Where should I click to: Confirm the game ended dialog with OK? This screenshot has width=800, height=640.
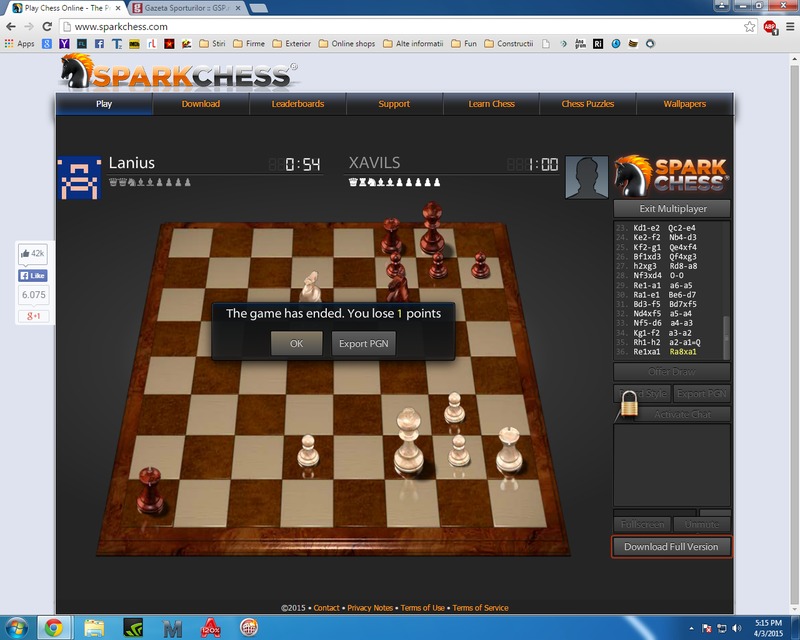click(296, 343)
